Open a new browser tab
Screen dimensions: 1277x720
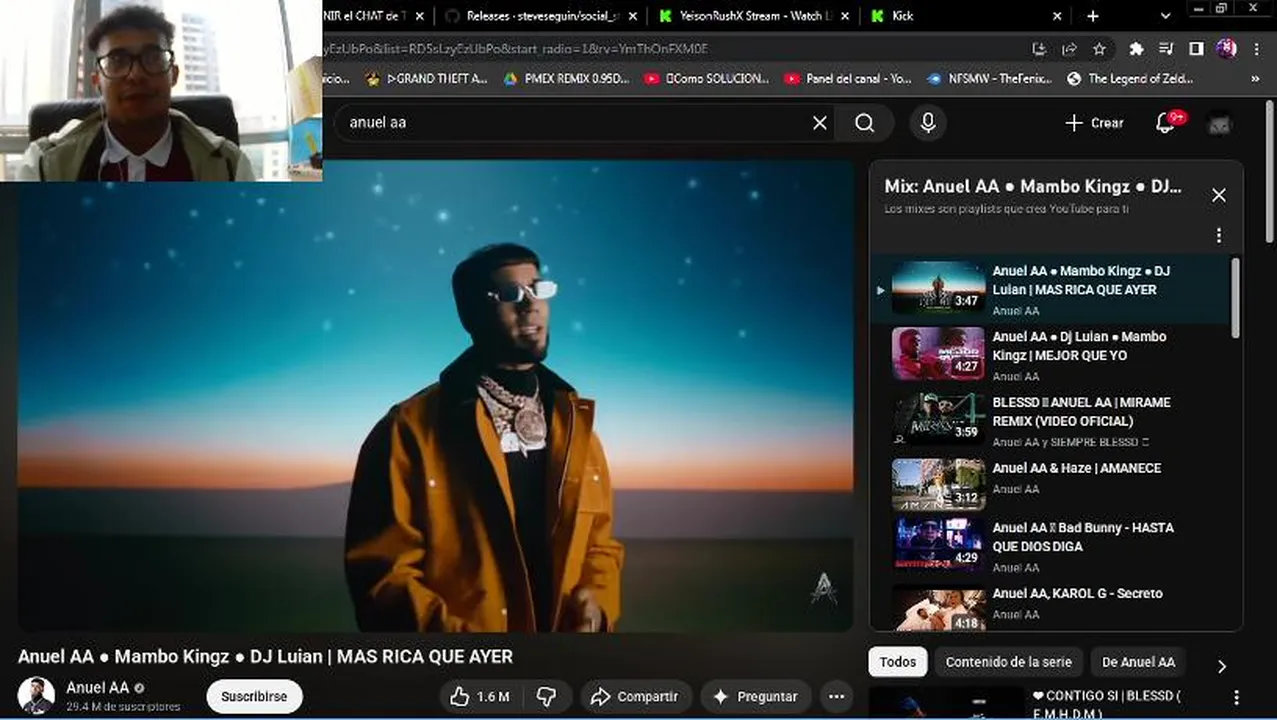tap(1092, 16)
